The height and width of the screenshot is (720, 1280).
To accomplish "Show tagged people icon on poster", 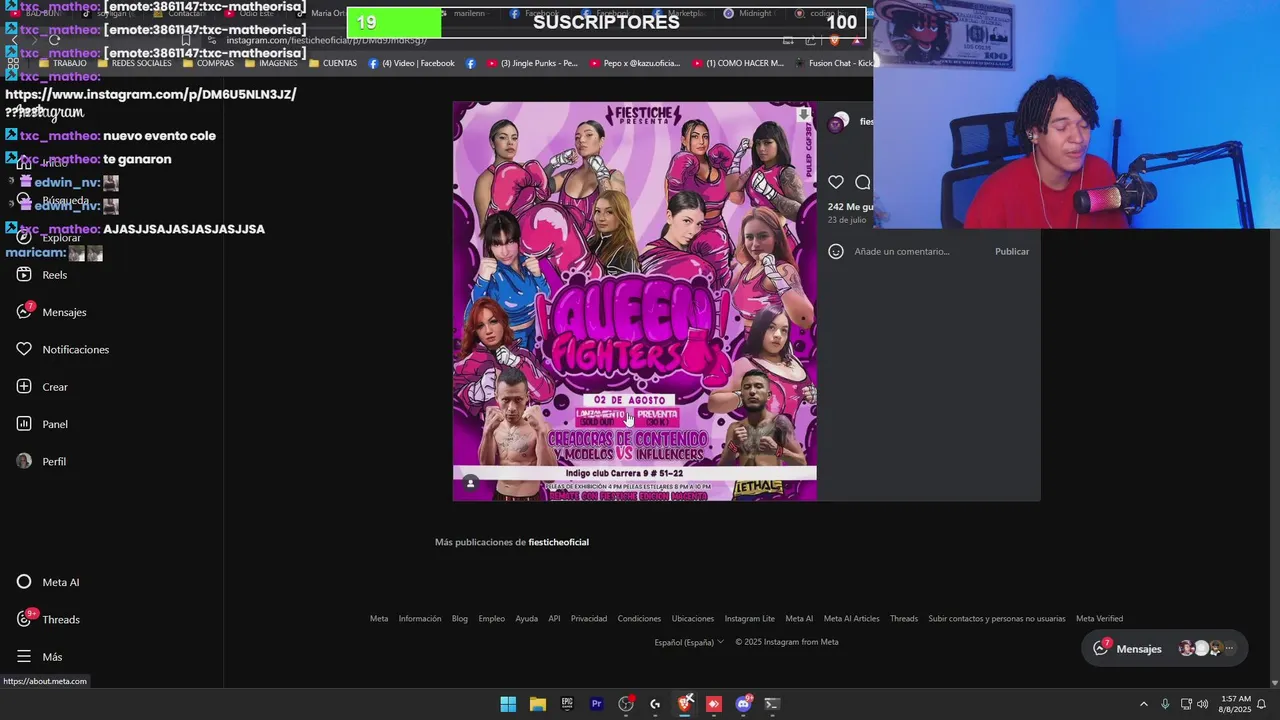I will point(470,484).
